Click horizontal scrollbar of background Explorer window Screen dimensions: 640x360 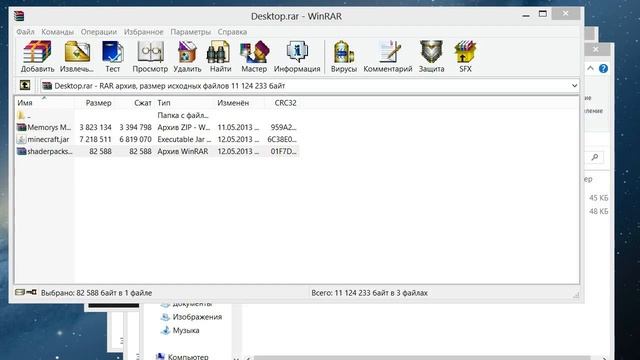tap(422, 358)
